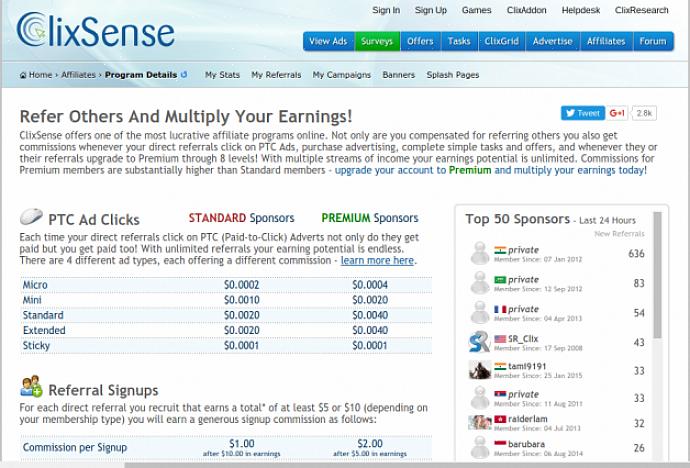The height and width of the screenshot is (468, 690).
Task: Open the Games link
Action: coord(476,10)
